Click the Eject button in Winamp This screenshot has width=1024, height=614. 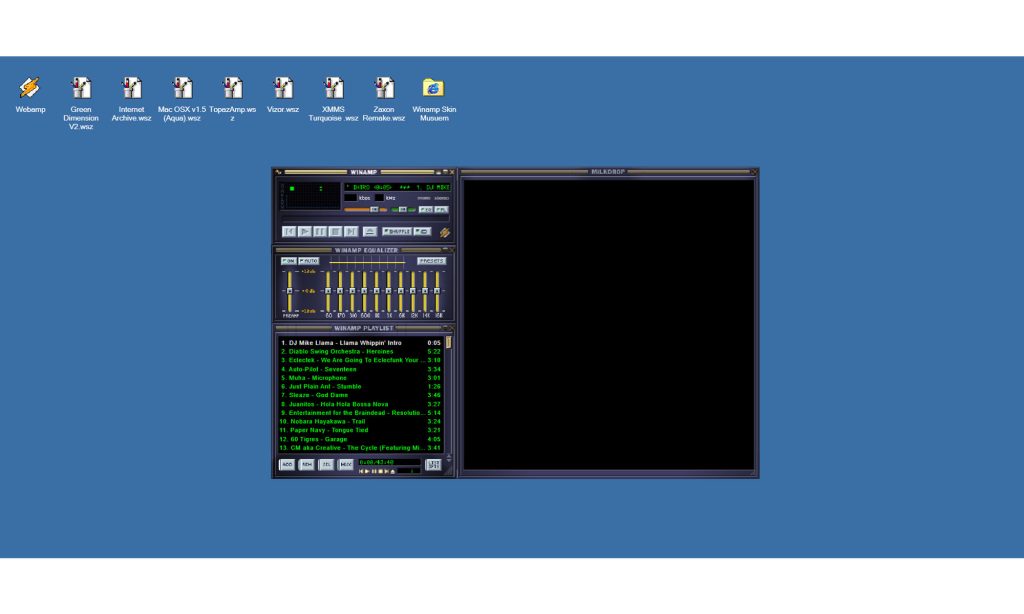370,231
